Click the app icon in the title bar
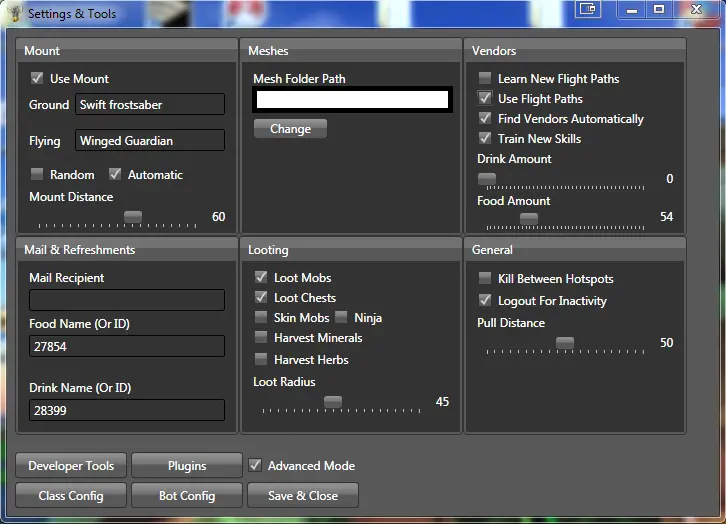Screen dimensions: 726x524 (x=14, y=13)
